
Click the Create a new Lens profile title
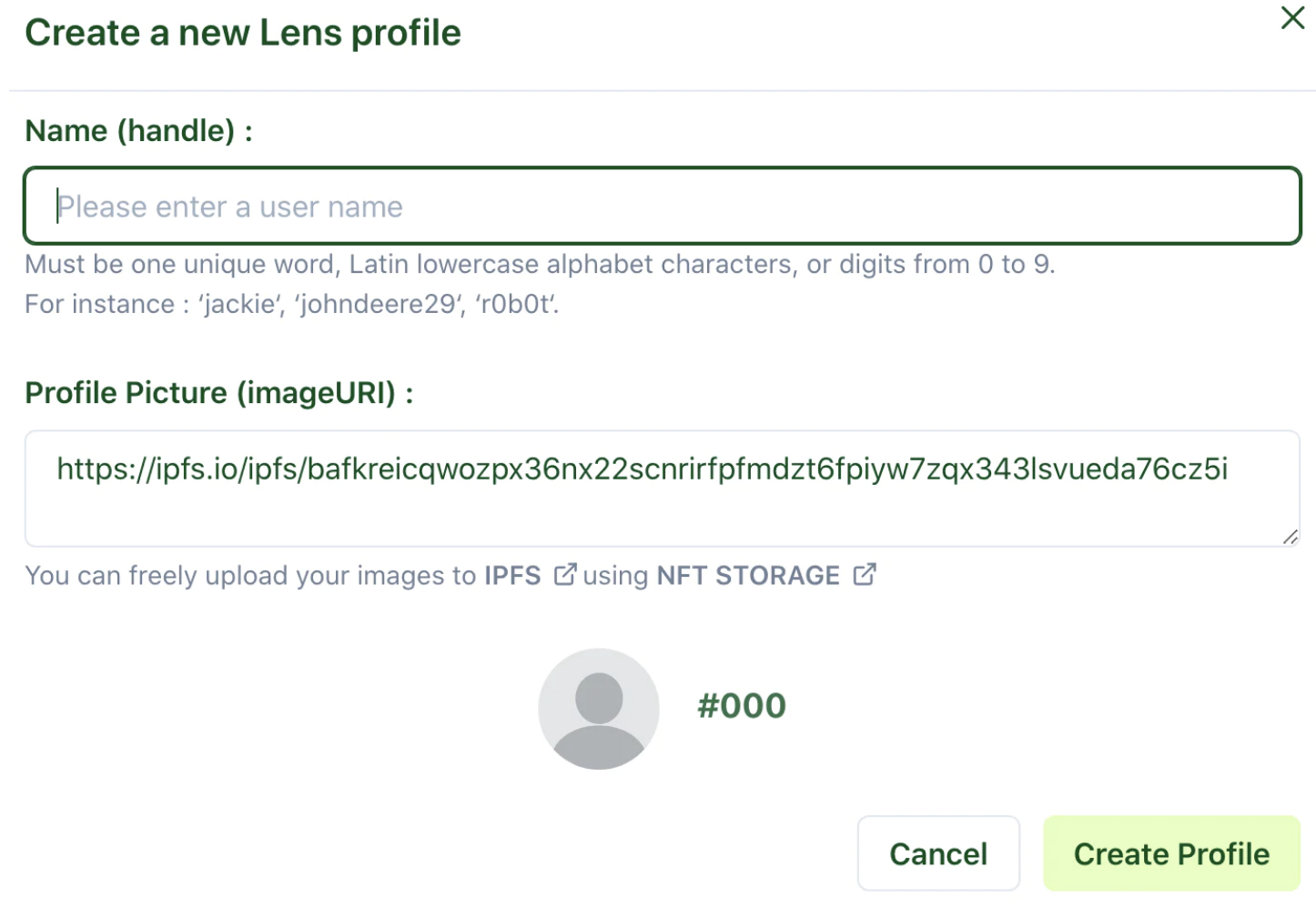243,32
